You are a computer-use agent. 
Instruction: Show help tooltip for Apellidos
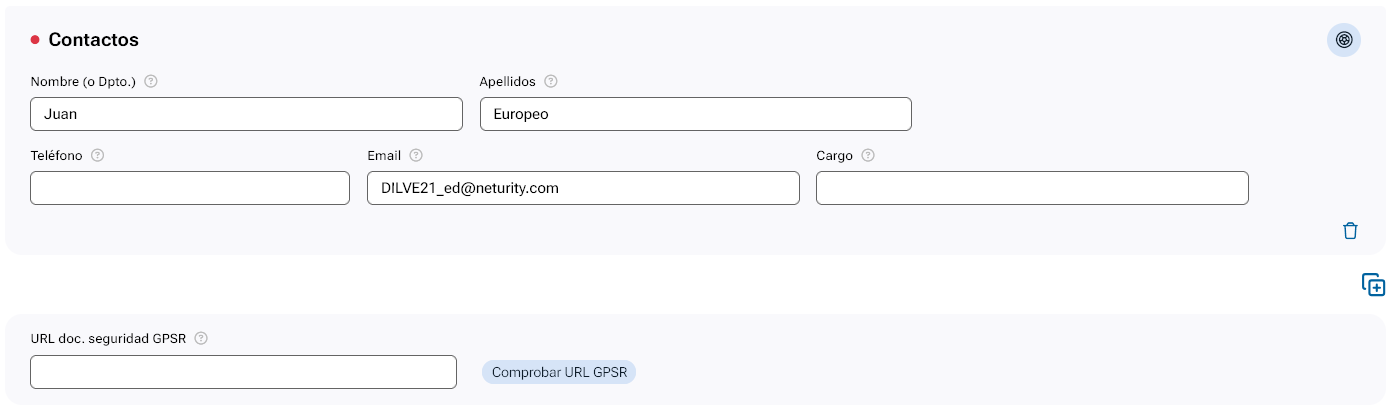pos(550,82)
